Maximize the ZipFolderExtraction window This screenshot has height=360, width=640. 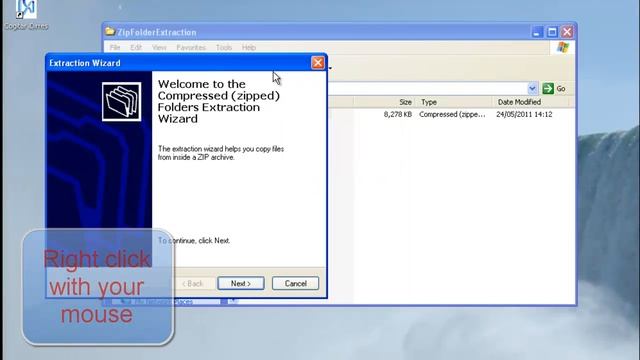[x=552, y=32]
